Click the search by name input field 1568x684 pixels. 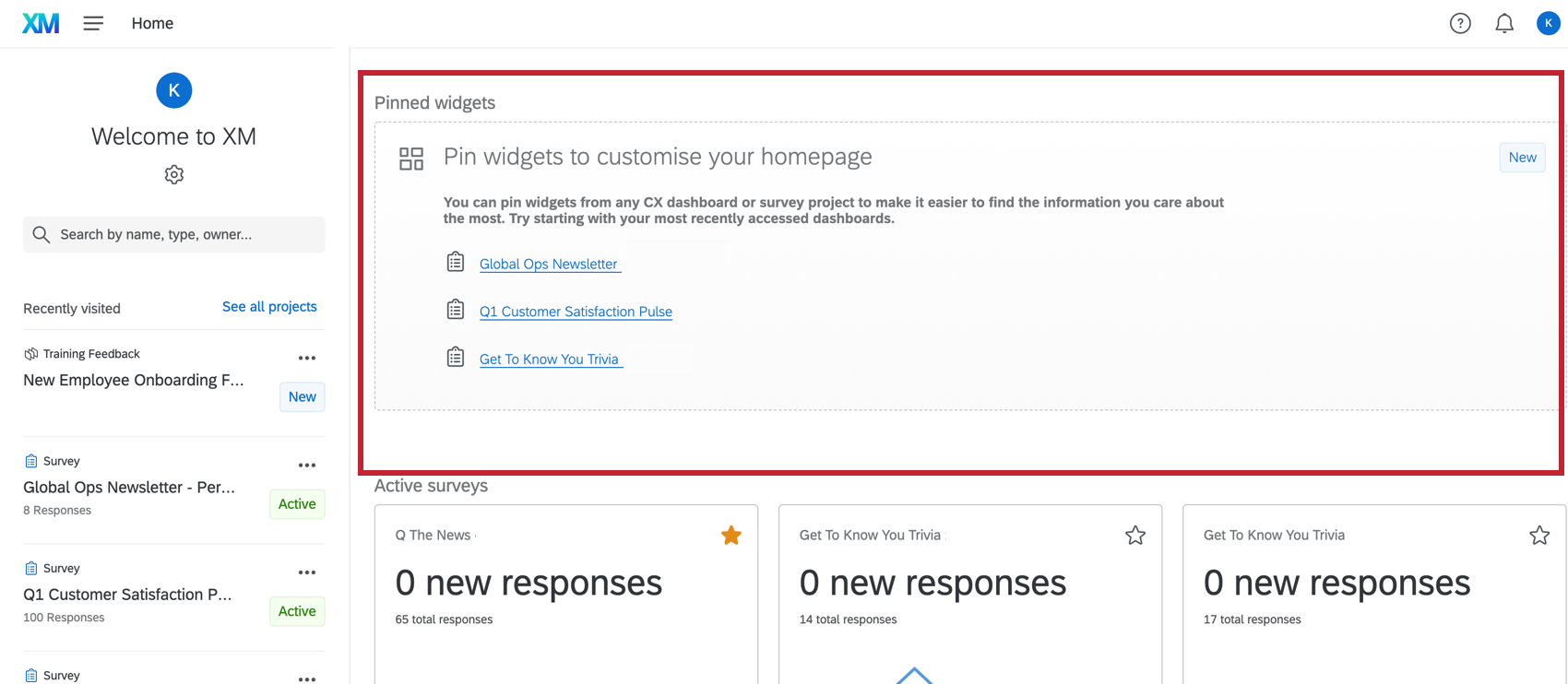click(173, 234)
